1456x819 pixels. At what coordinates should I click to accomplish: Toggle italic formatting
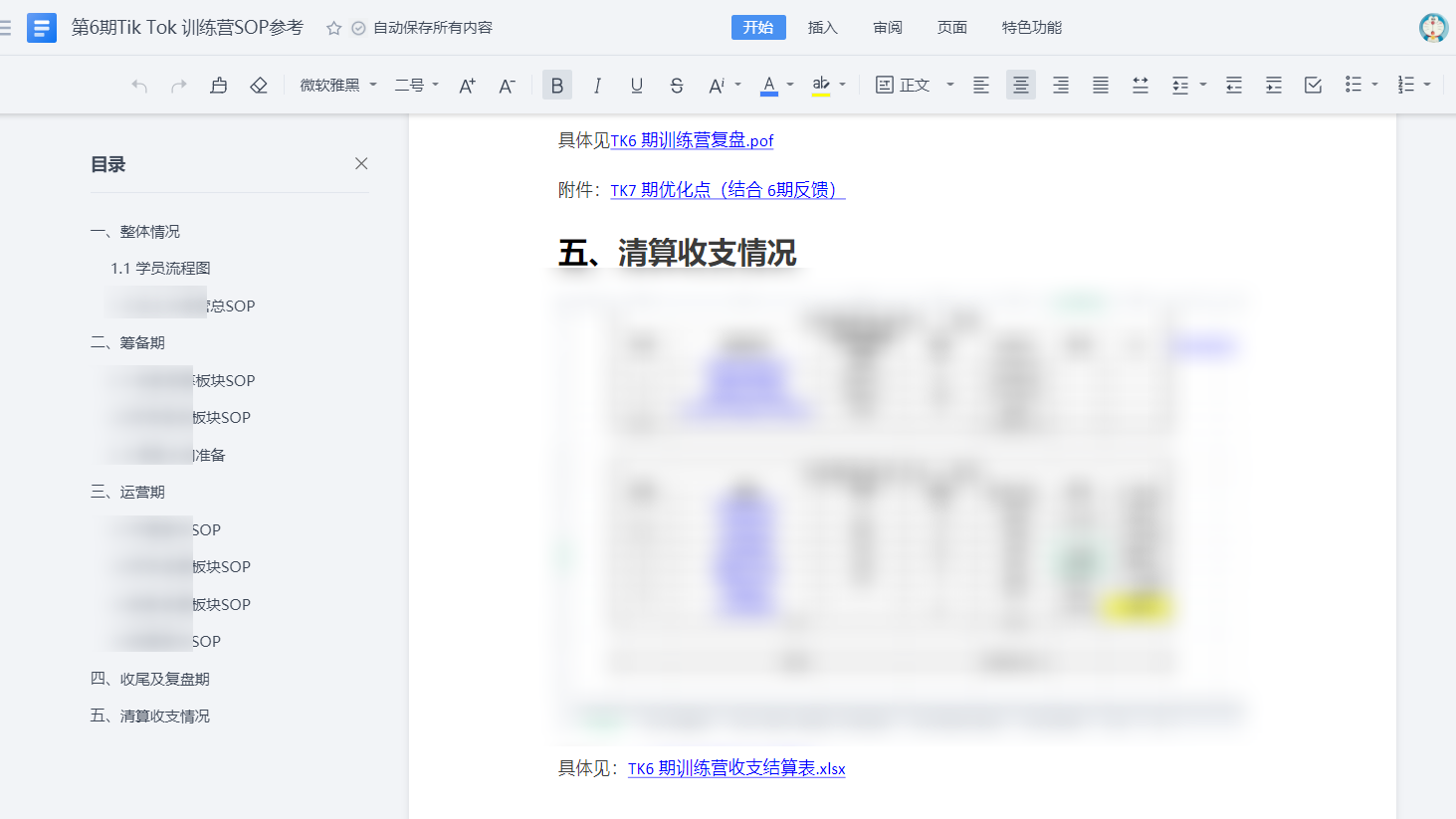pos(597,86)
